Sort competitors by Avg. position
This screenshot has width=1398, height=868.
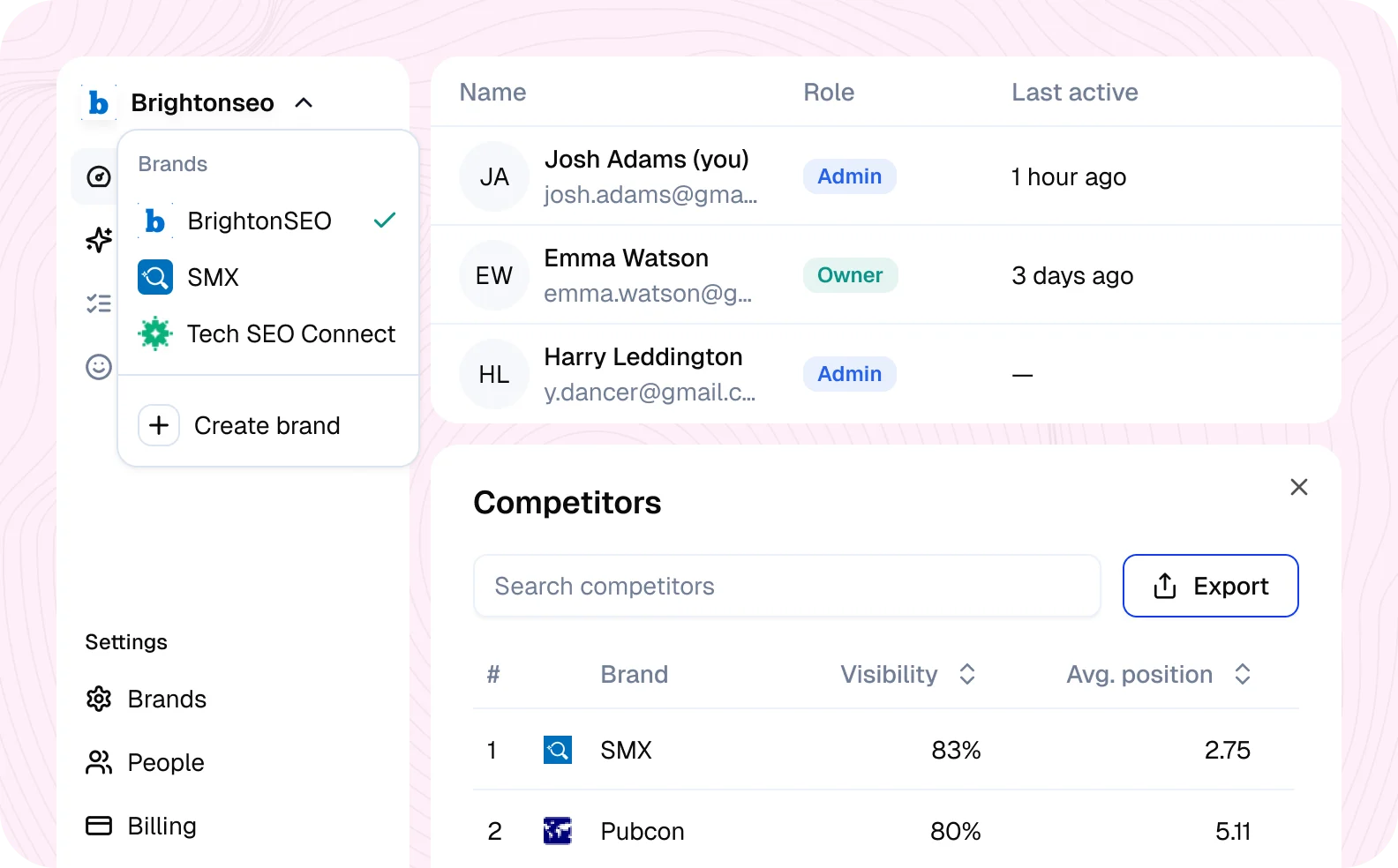(x=1244, y=674)
